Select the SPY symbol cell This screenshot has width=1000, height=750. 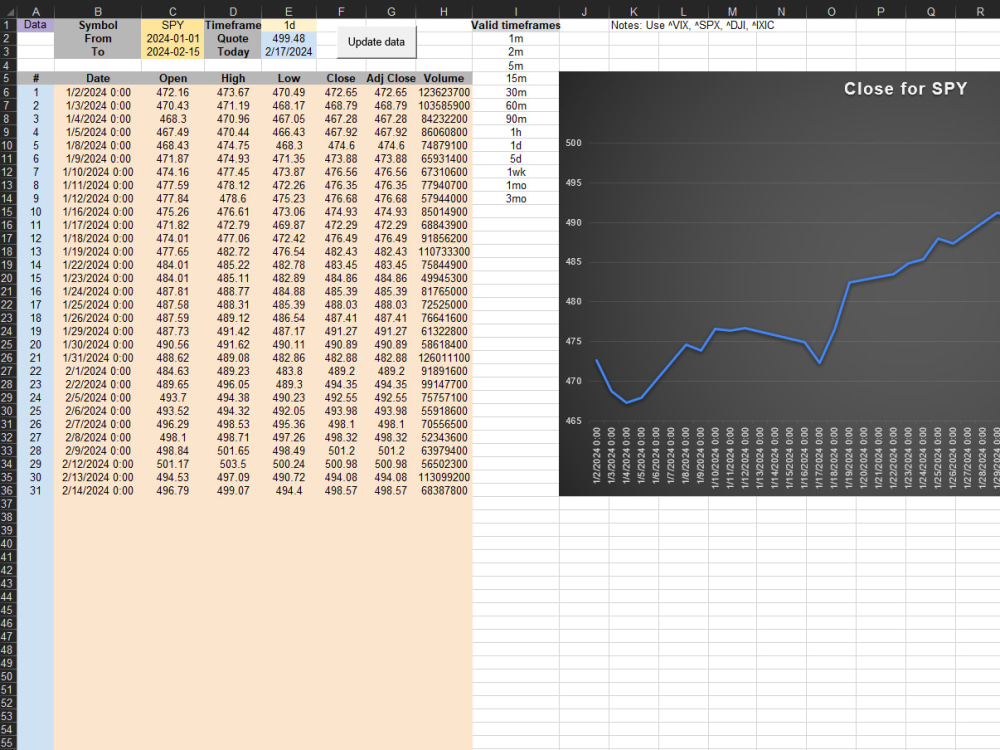(x=172, y=25)
